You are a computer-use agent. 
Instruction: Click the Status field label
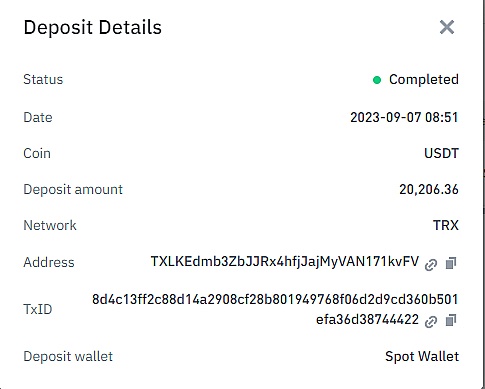[x=43, y=79]
